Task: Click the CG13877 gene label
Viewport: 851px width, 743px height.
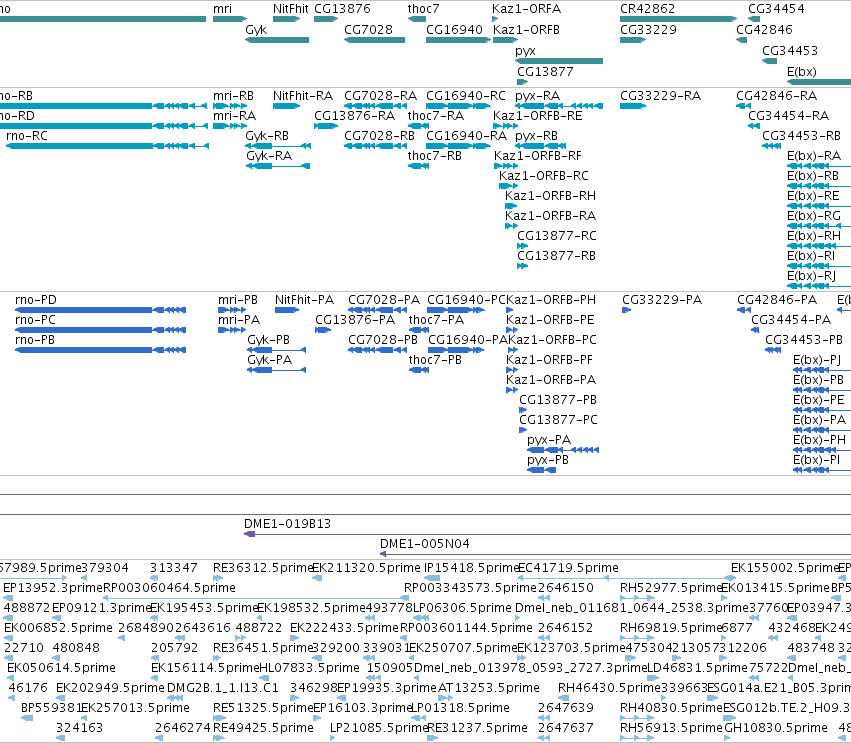Action: [x=545, y=72]
